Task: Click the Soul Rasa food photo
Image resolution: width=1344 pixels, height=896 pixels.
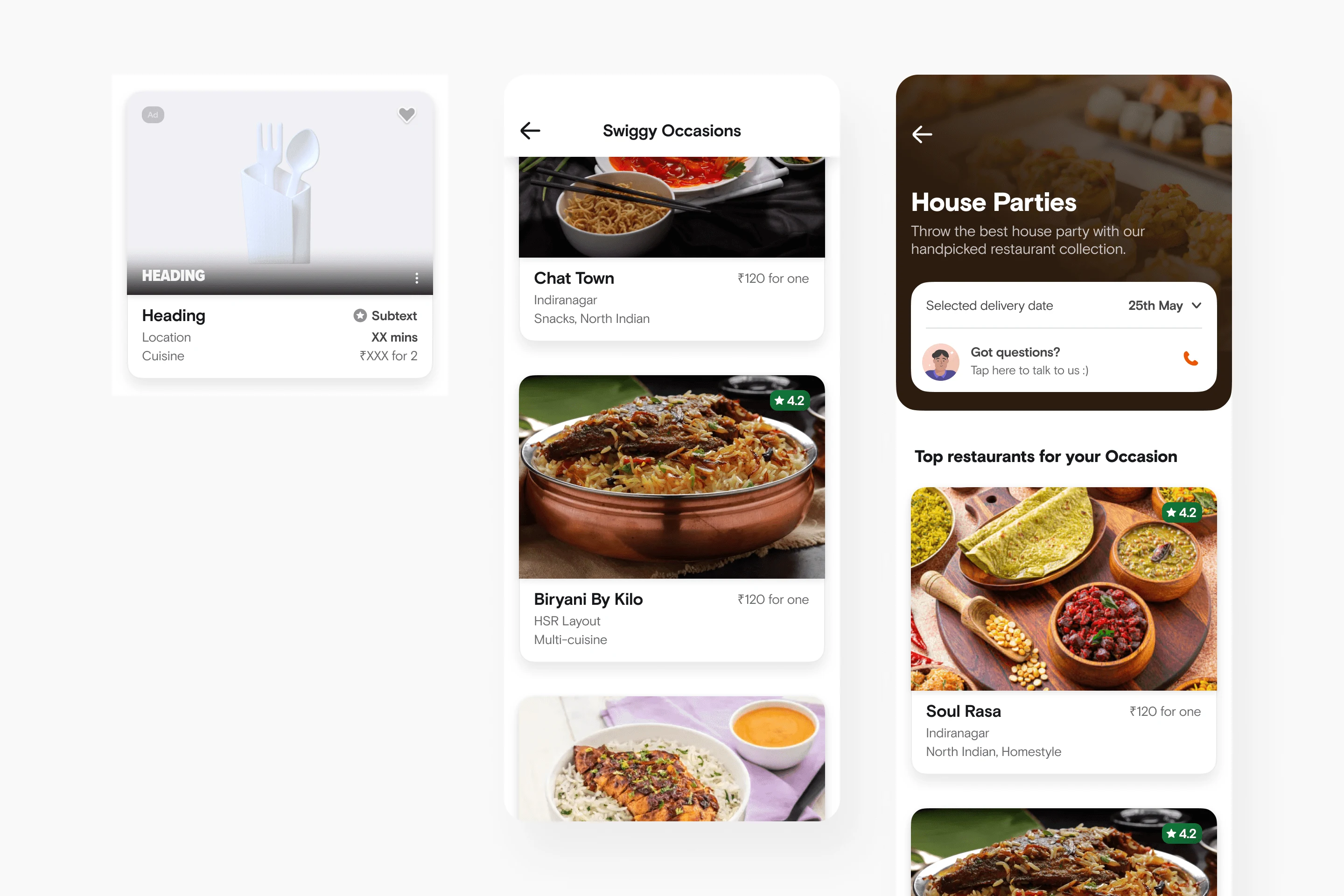Action: pyautogui.click(x=1064, y=589)
